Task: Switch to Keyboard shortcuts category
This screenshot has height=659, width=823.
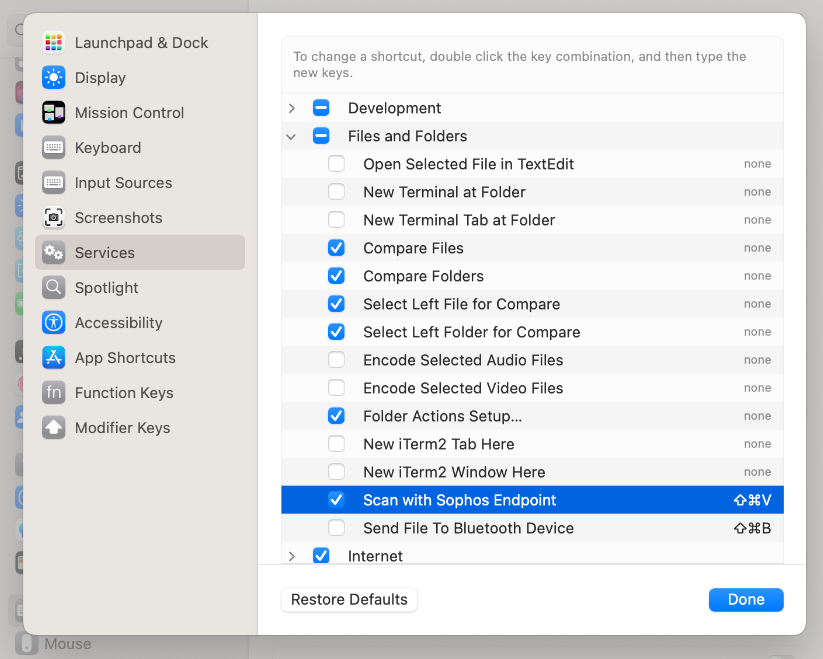Action: pos(108,148)
